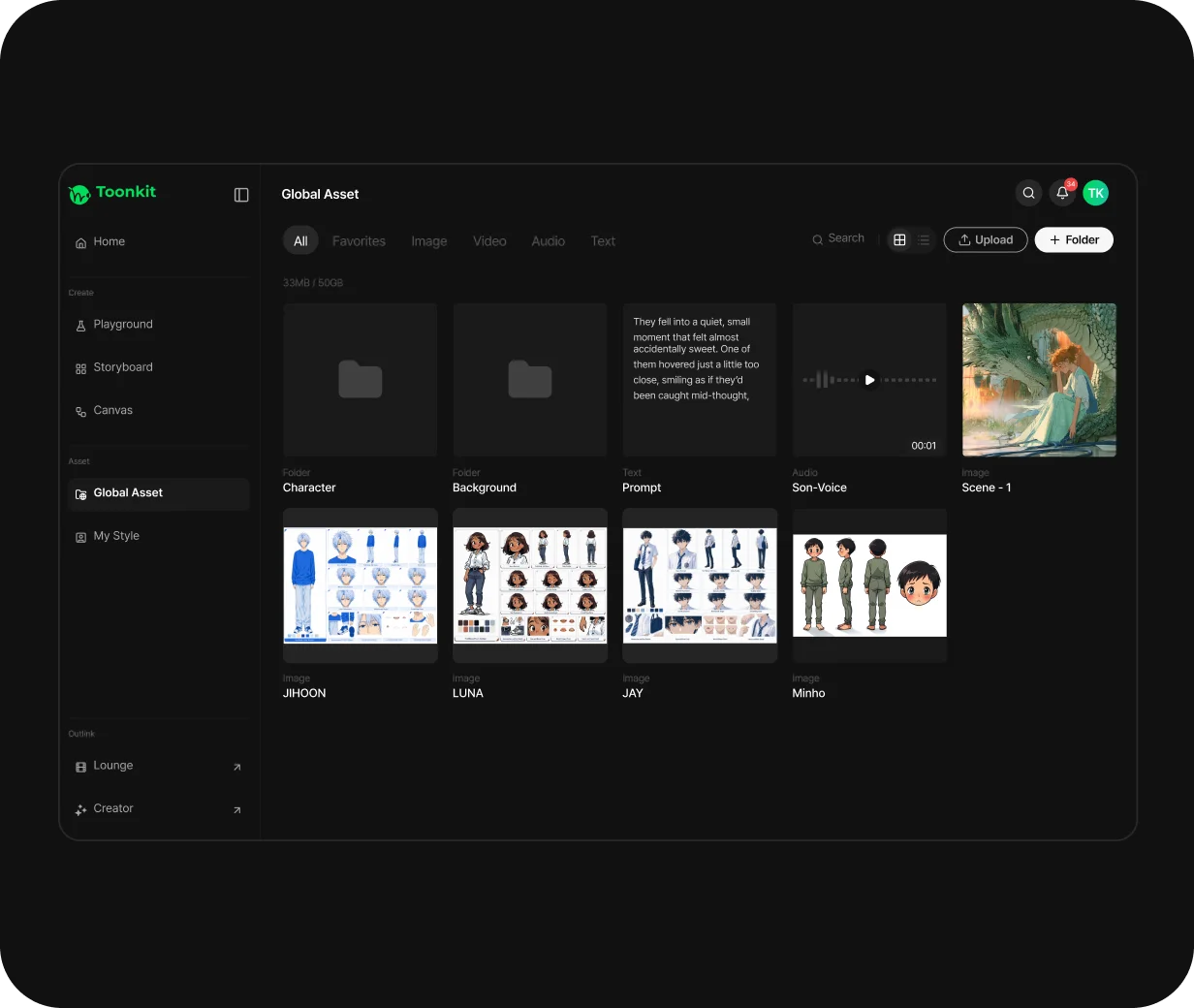Go to the Playground flask icon
This screenshot has width=1194, height=1008.
click(81, 326)
